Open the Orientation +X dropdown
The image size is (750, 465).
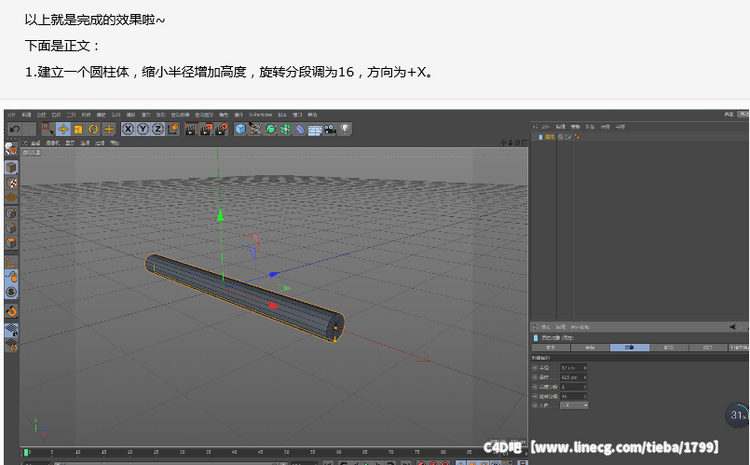click(574, 405)
